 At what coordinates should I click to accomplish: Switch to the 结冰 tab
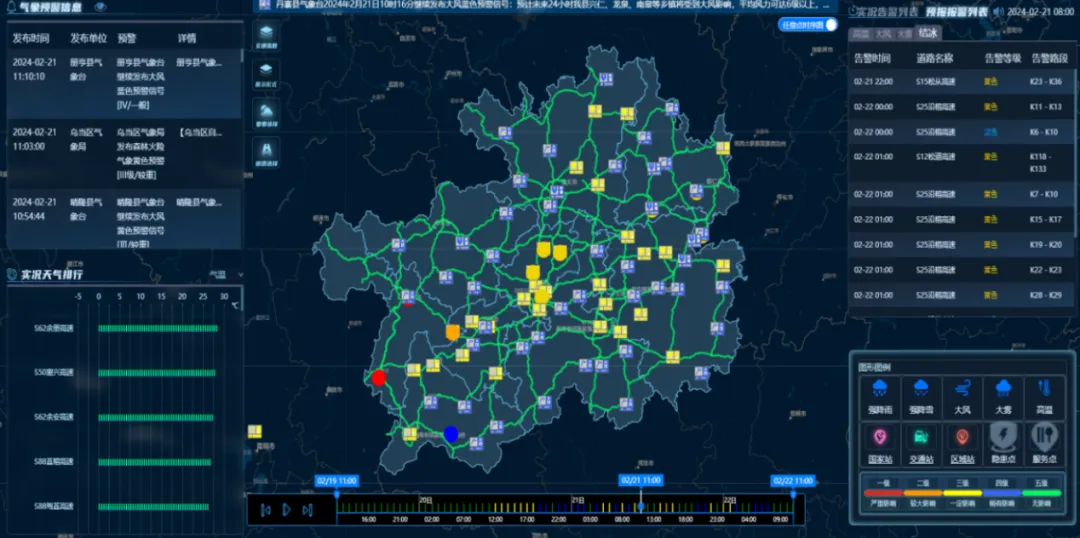928,34
